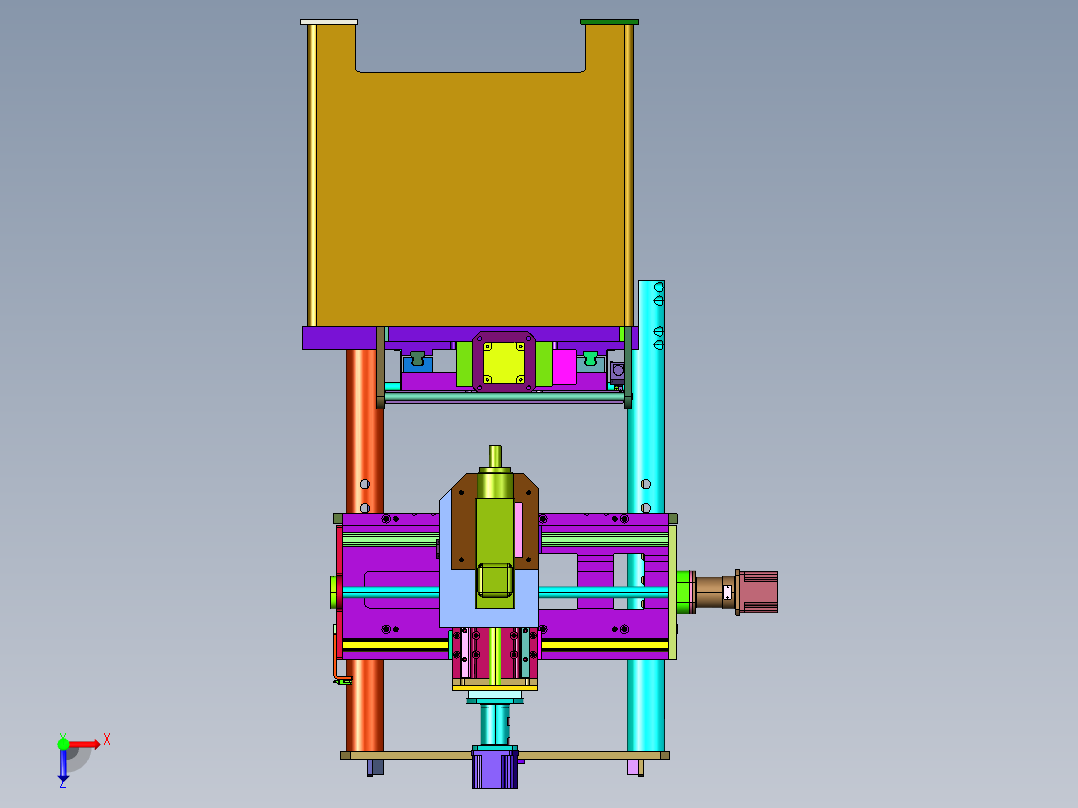The height and width of the screenshot is (808, 1078).
Task: Select the red servo motor on right side
Action: tap(757, 592)
